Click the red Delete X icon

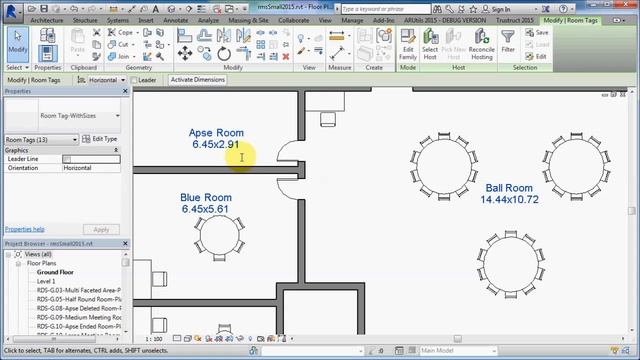(286, 57)
